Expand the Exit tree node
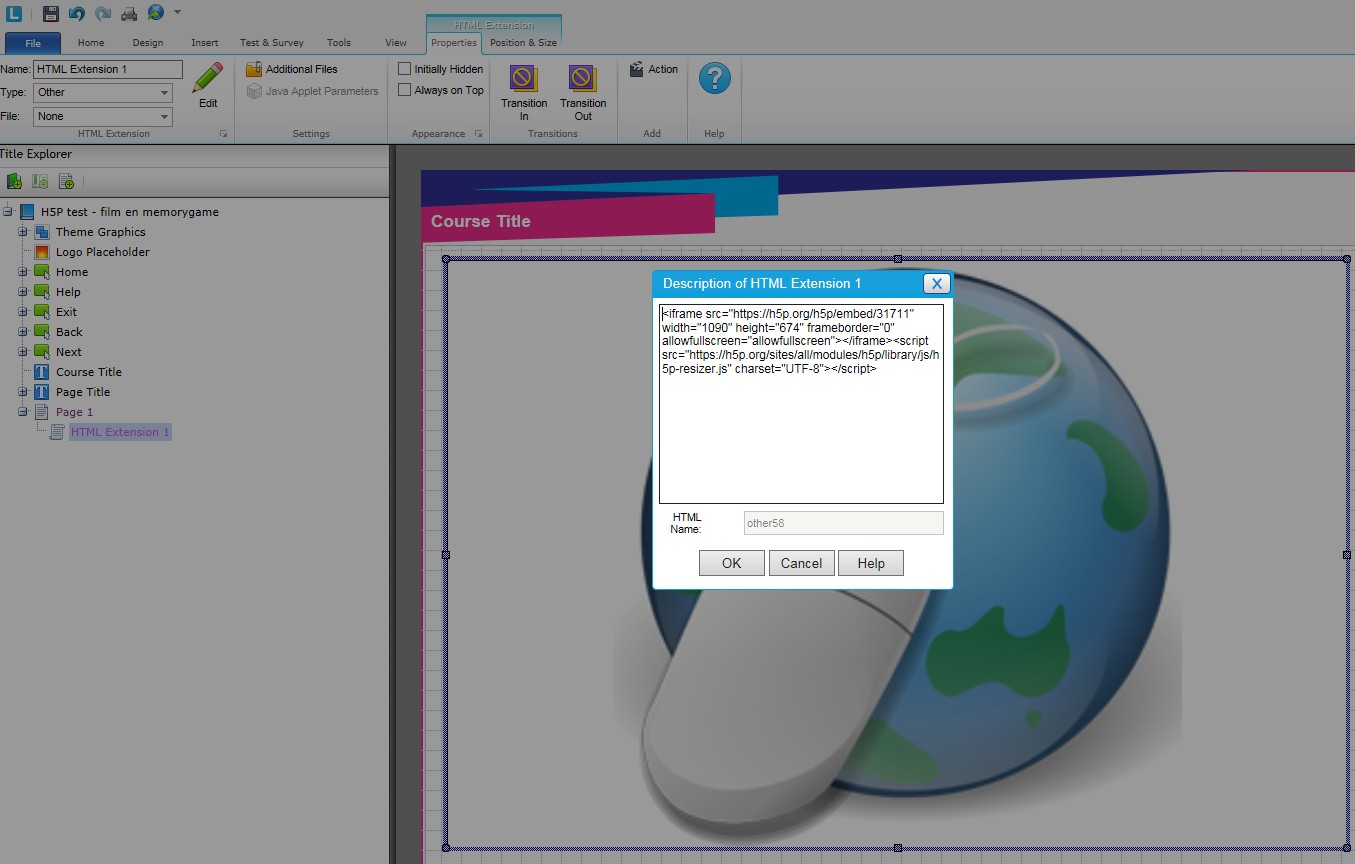Viewport: 1355px width, 864px height. 23,312
